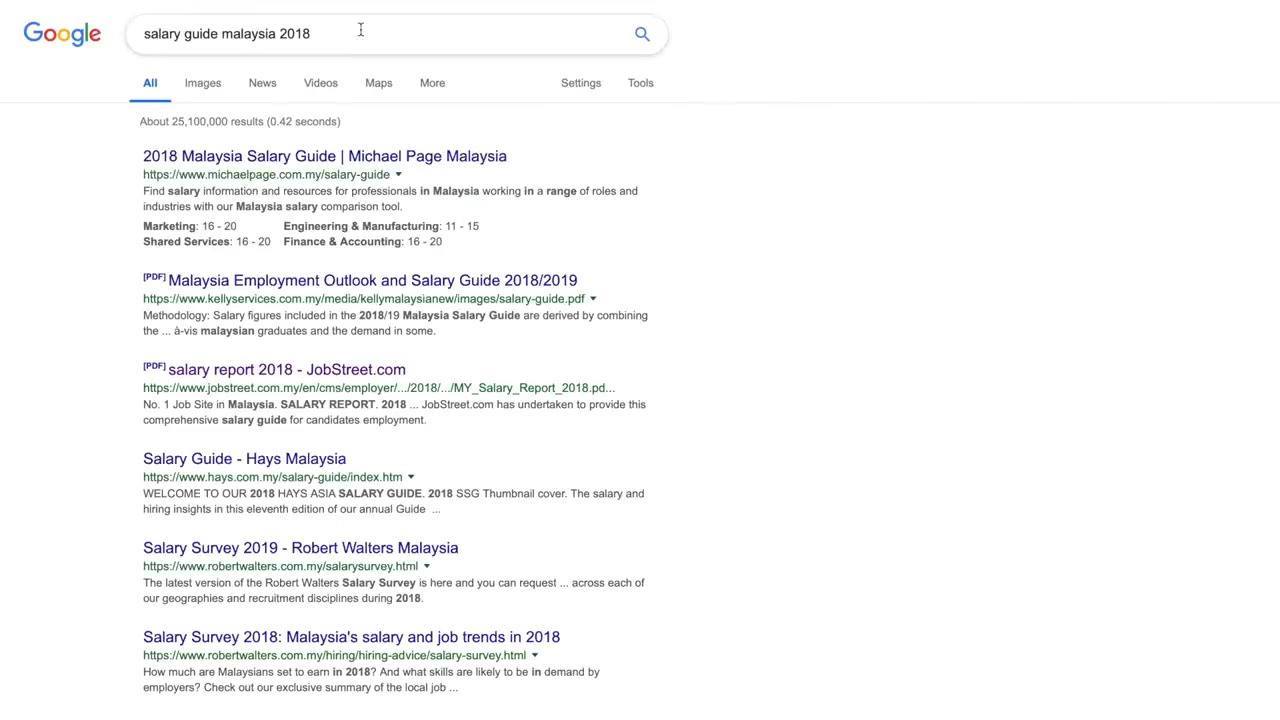Click 'Engineering & Manufacturing: 11 - 15' snippet text
This screenshot has width=1280, height=720.
pyautogui.click(x=381, y=226)
